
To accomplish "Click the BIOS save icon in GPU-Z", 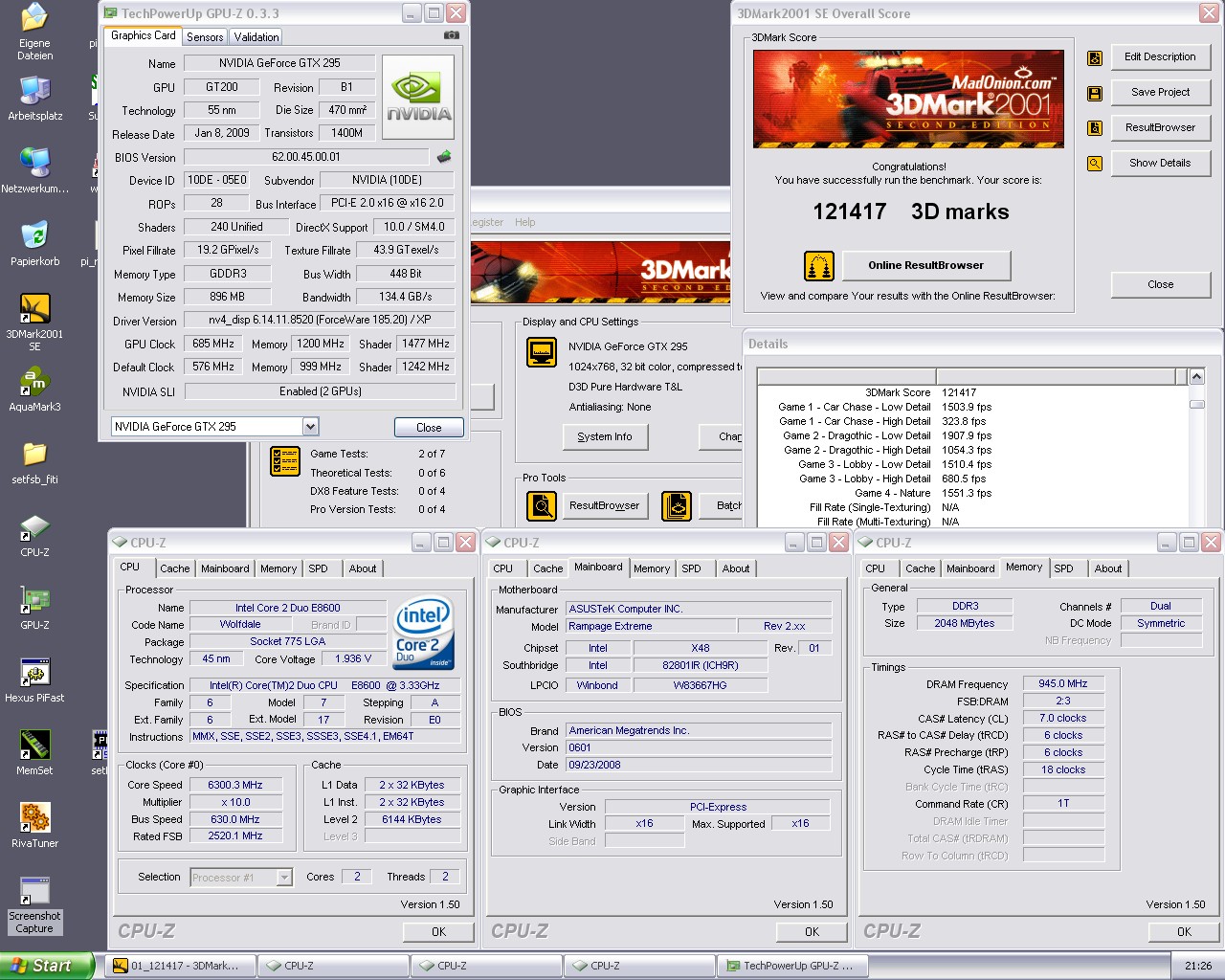I will (x=444, y=157).
